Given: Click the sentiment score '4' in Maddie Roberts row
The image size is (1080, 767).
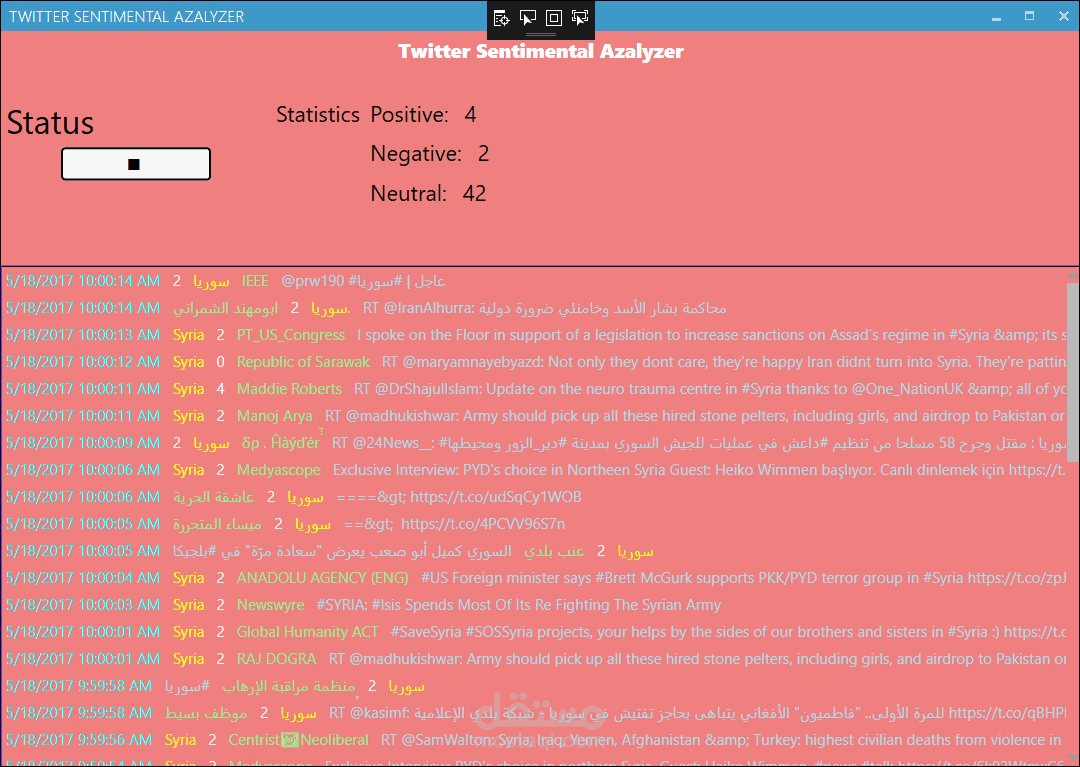Looking at the screenshot, I should click(x=220, y=389).
